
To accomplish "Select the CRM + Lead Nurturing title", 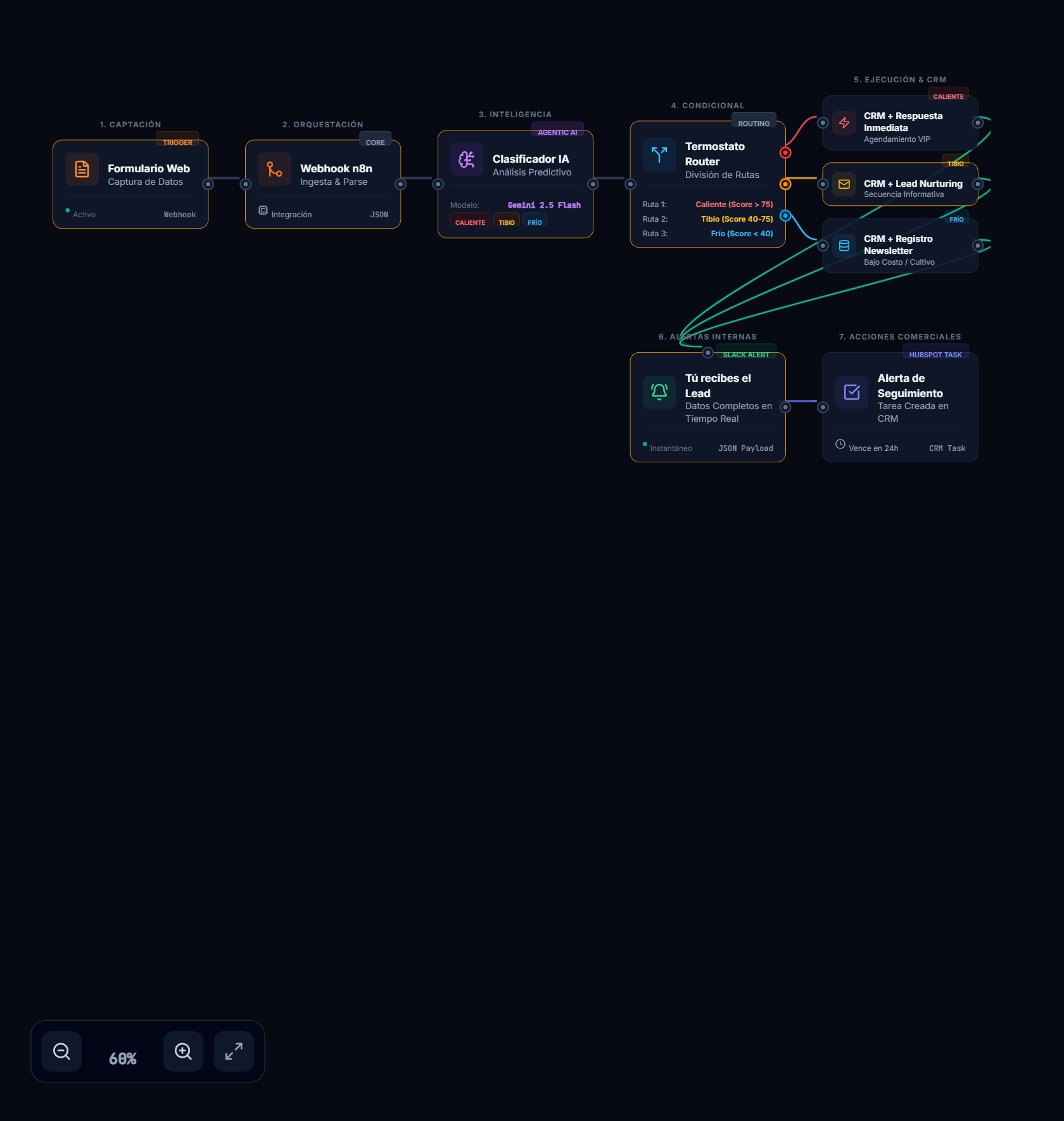I will pyautogui.click(x=913, y=184).
